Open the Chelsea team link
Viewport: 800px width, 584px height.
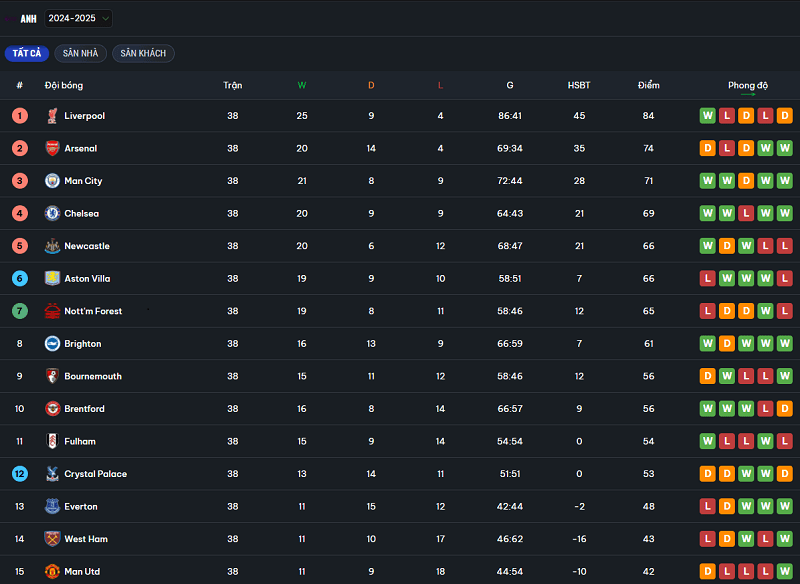82,213
